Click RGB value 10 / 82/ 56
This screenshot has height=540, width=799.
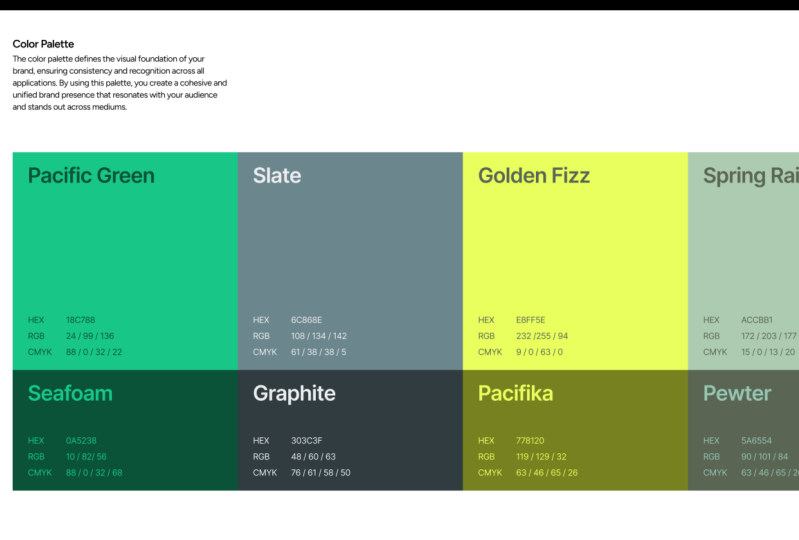86,456
